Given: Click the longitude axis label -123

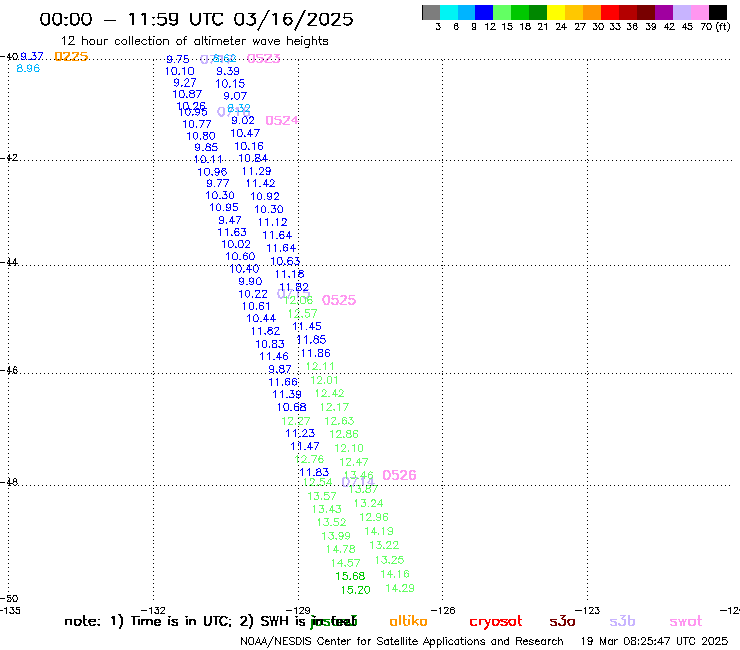Looking at the screenshot, I should 588,610.
